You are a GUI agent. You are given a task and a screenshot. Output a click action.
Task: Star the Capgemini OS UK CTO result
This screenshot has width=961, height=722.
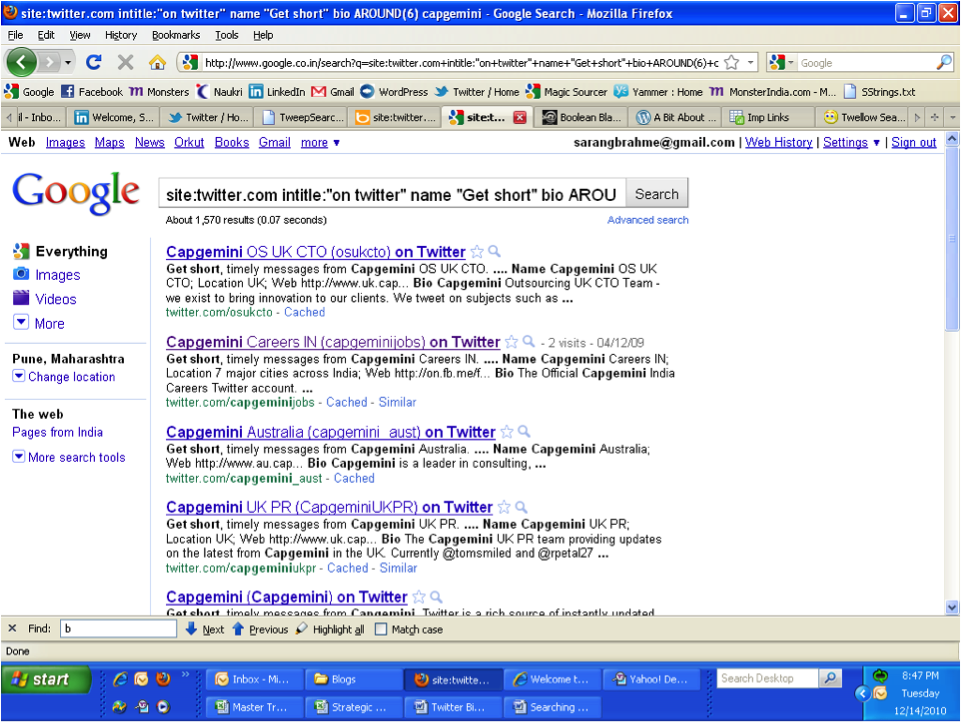pos(477,252)
